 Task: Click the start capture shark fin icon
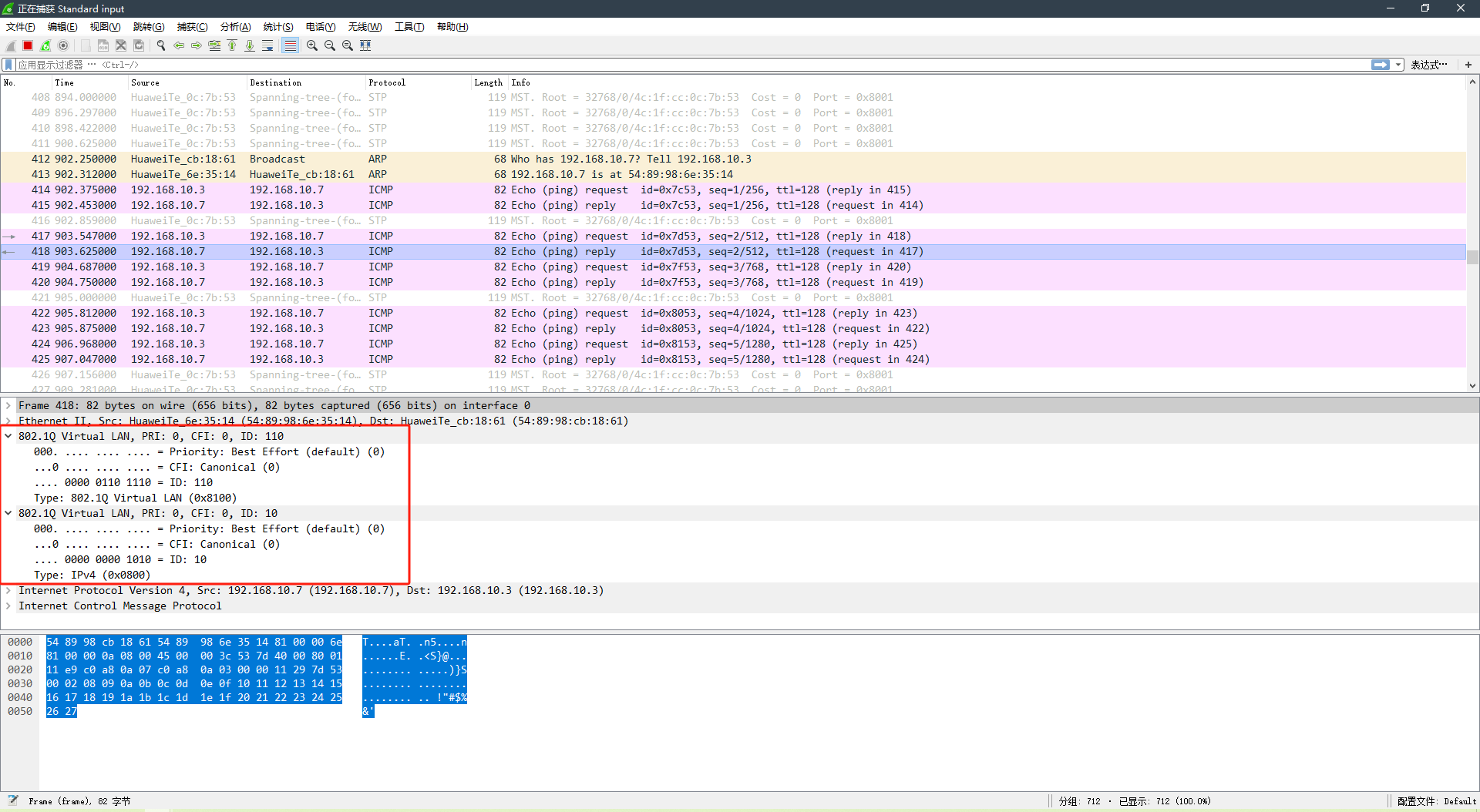11,45
